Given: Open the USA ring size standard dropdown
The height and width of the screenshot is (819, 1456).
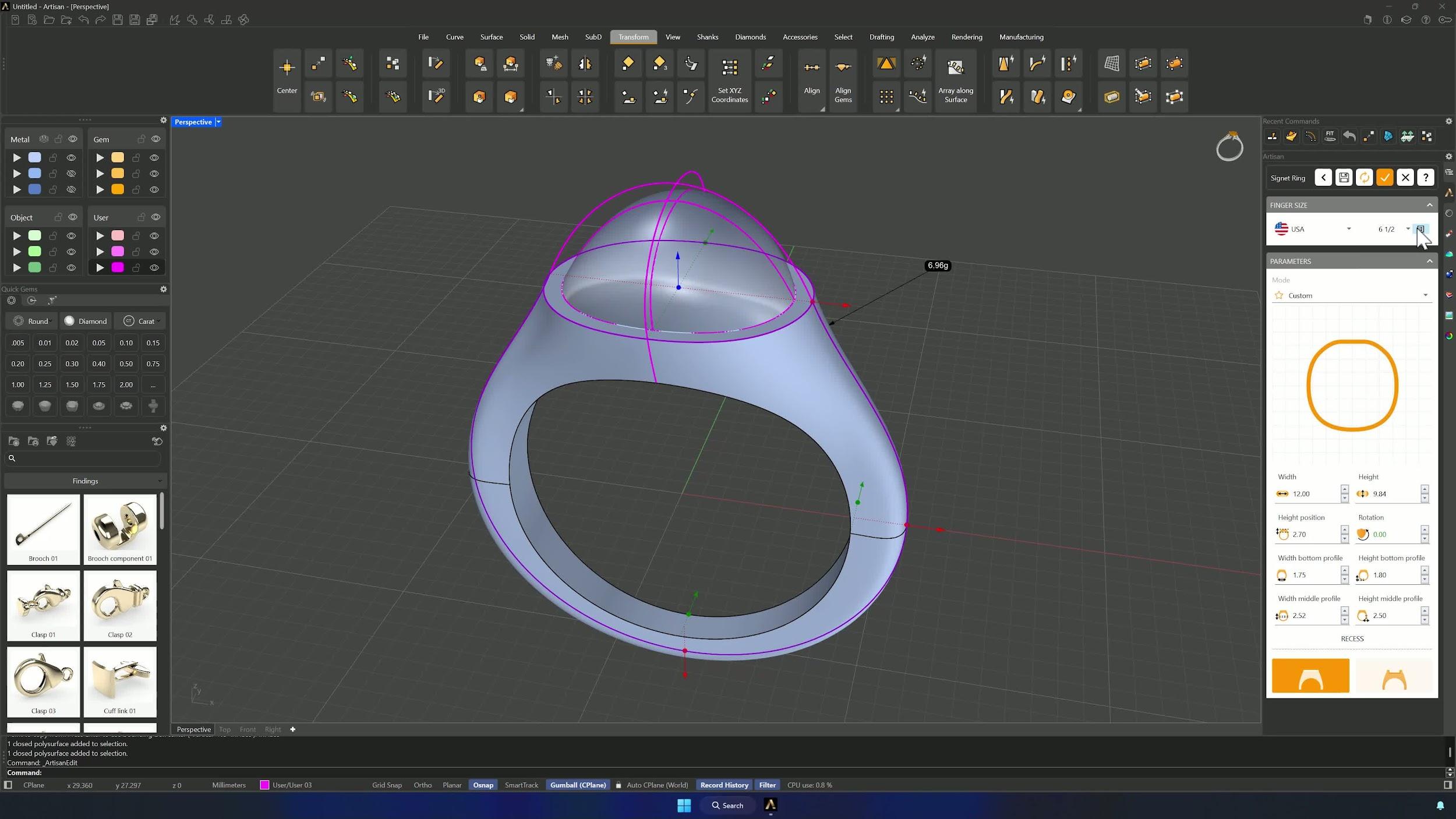Looking at the screenshot, I should (1313, 229).
